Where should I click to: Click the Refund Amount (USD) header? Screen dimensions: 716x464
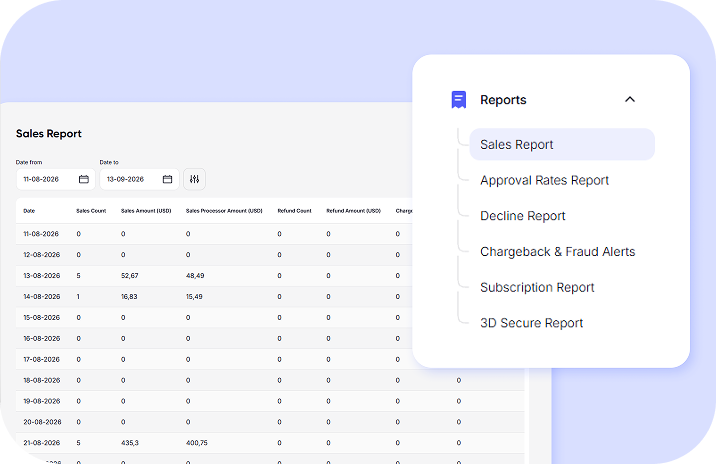[353, 211]
